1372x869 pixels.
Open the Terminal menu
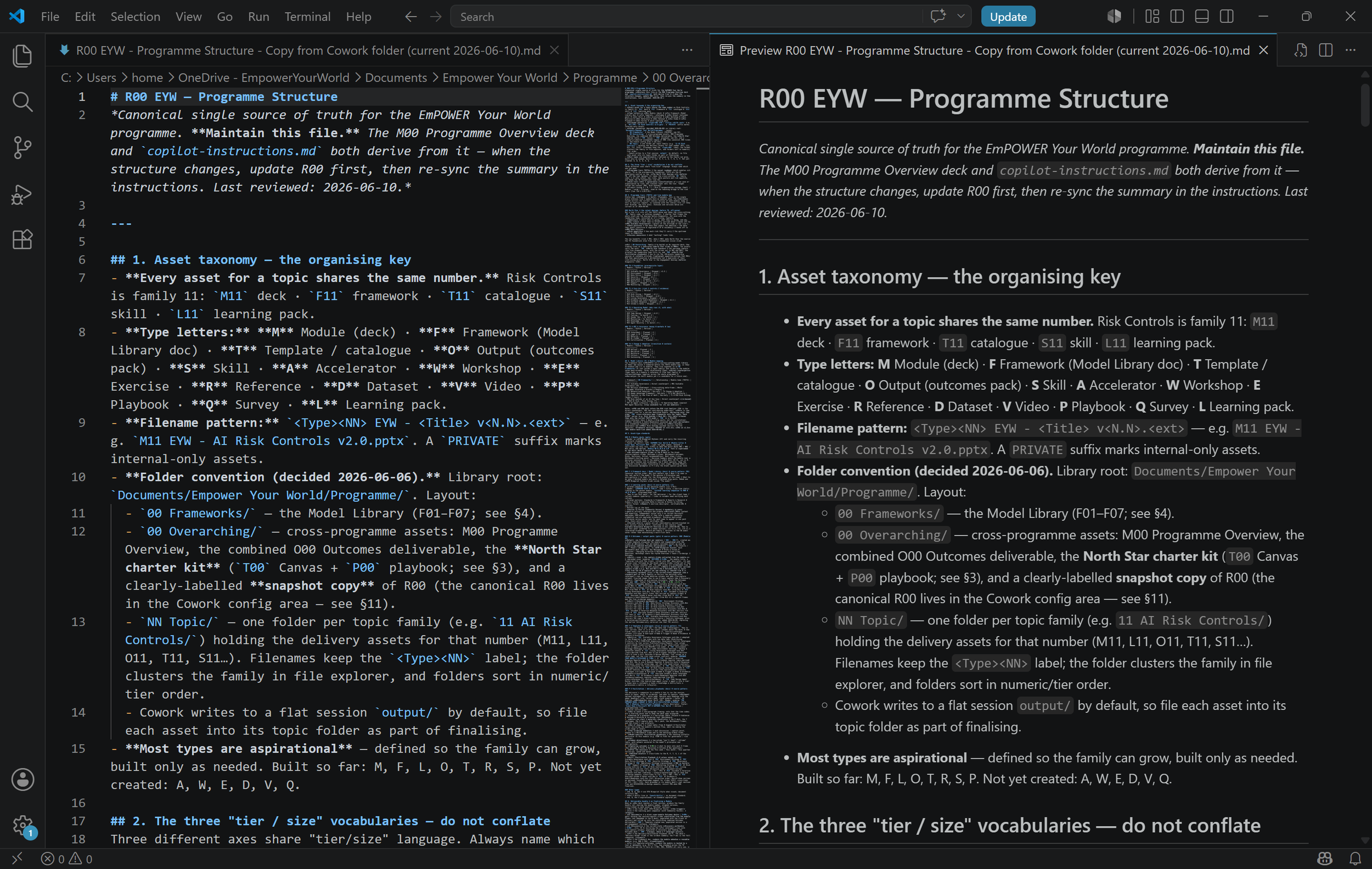pyautogui.click(x=307, y=16)
